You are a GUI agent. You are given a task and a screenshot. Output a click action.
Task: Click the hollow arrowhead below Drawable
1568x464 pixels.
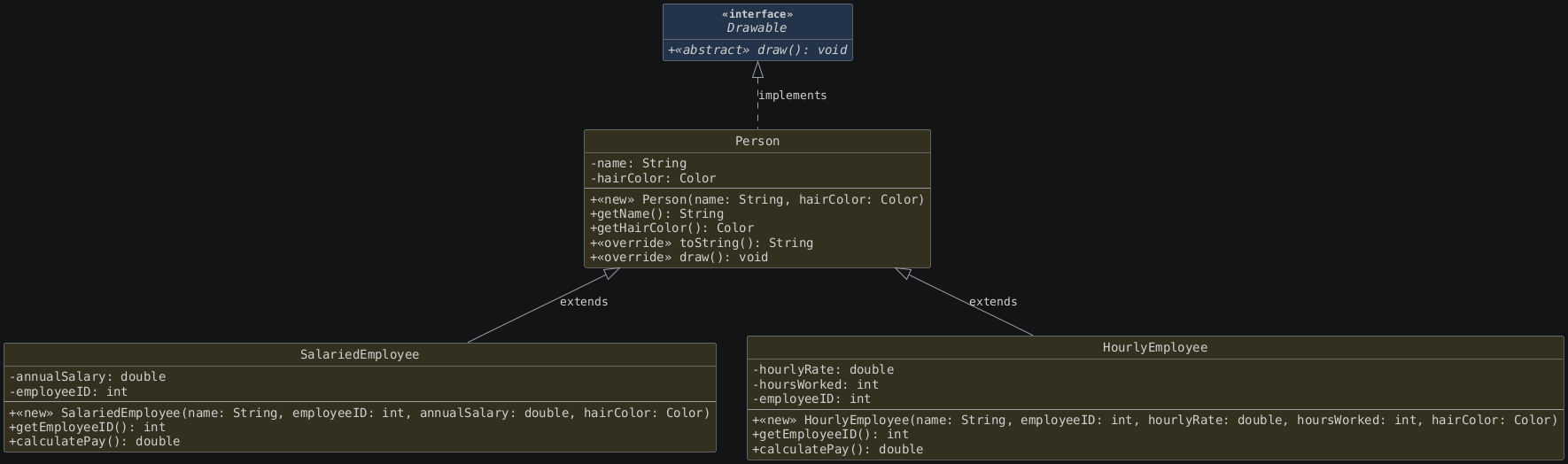click(757, 70)
